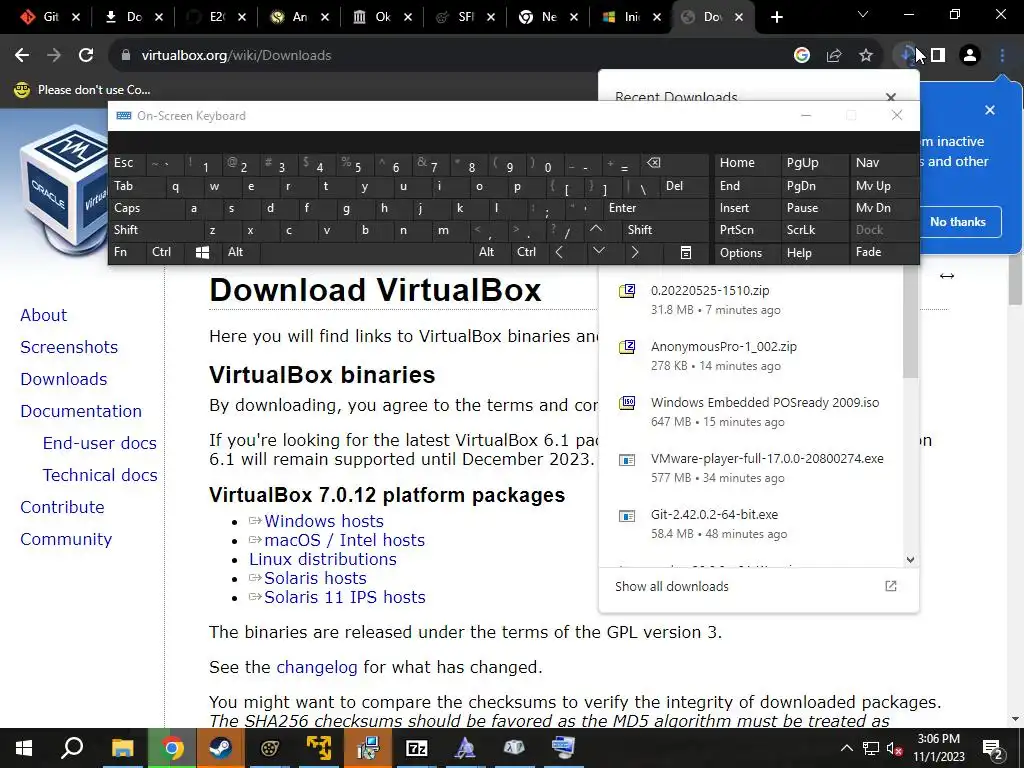
Task: Open Show all downloads external icon
Action: point(891,586)
